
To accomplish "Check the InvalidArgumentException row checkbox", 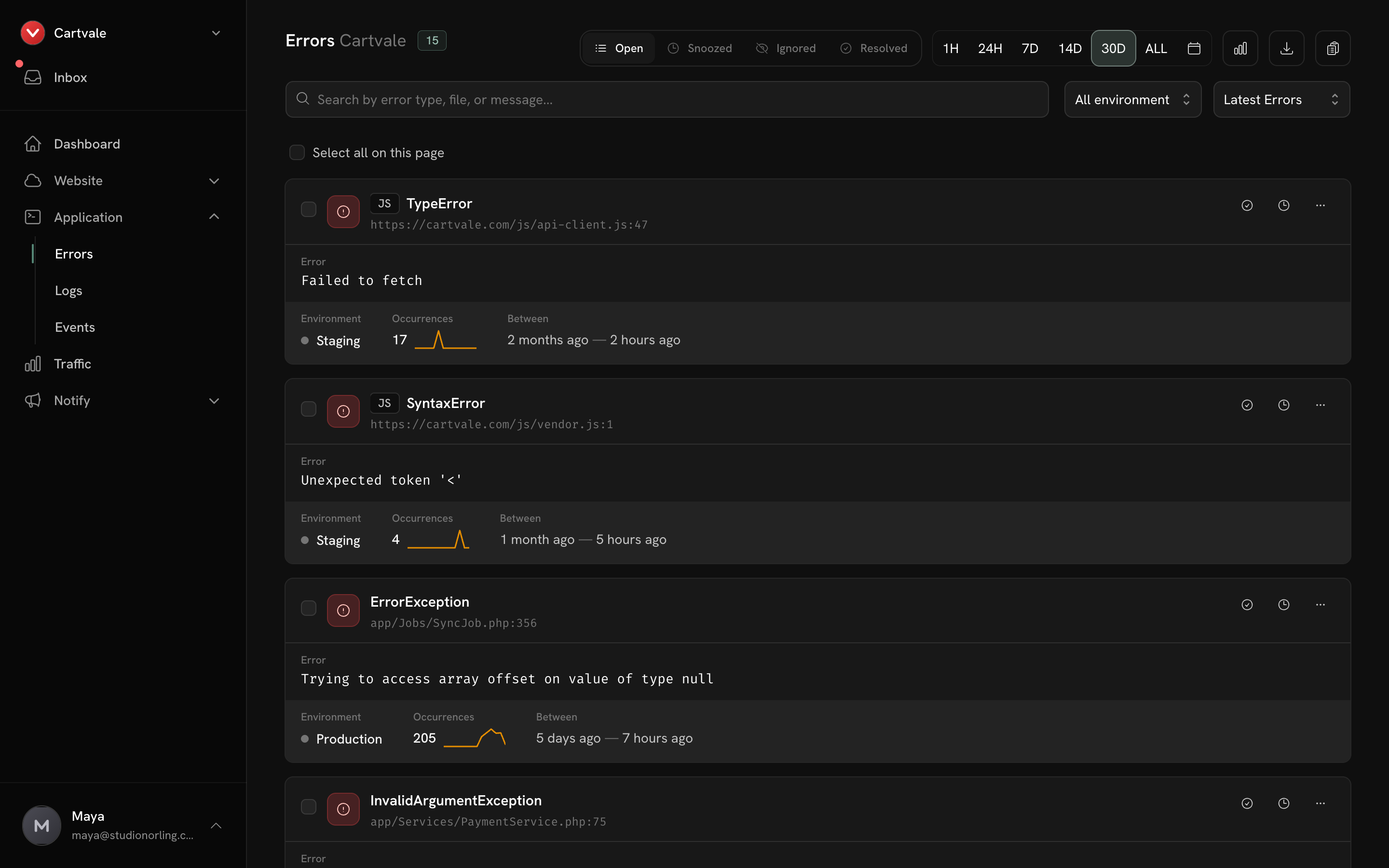I will pyautogui.click(x=309, y=807).
